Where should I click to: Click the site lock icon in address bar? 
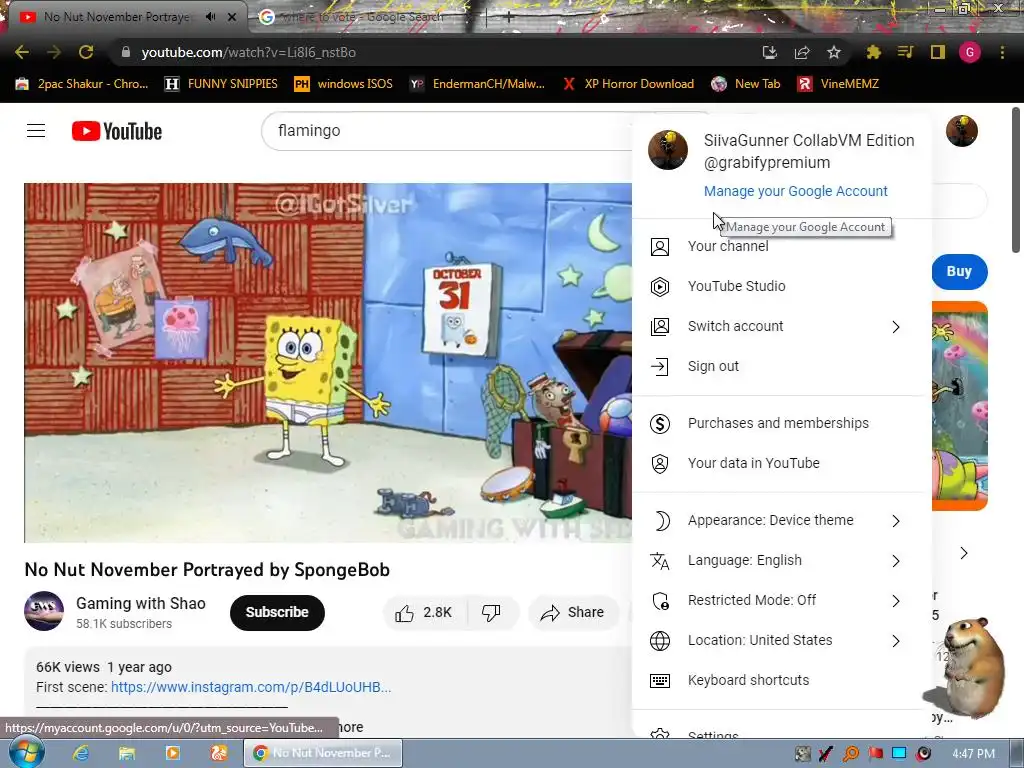point(126,52)
